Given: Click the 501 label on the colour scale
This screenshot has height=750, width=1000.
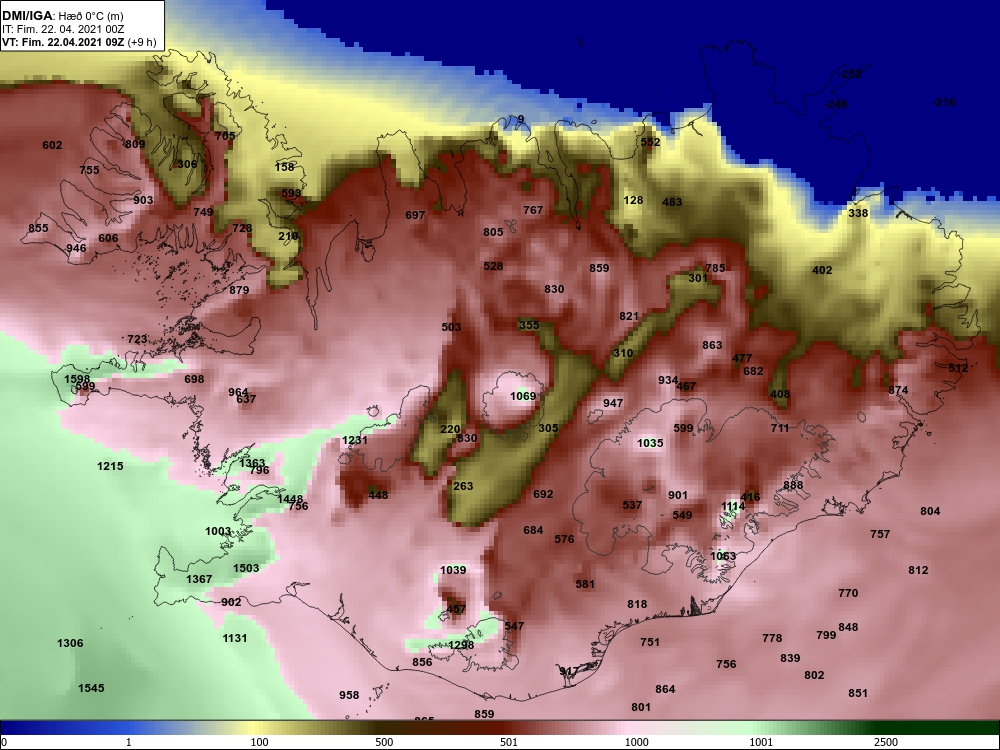Looking at the screenshot, I should (509, 742).
